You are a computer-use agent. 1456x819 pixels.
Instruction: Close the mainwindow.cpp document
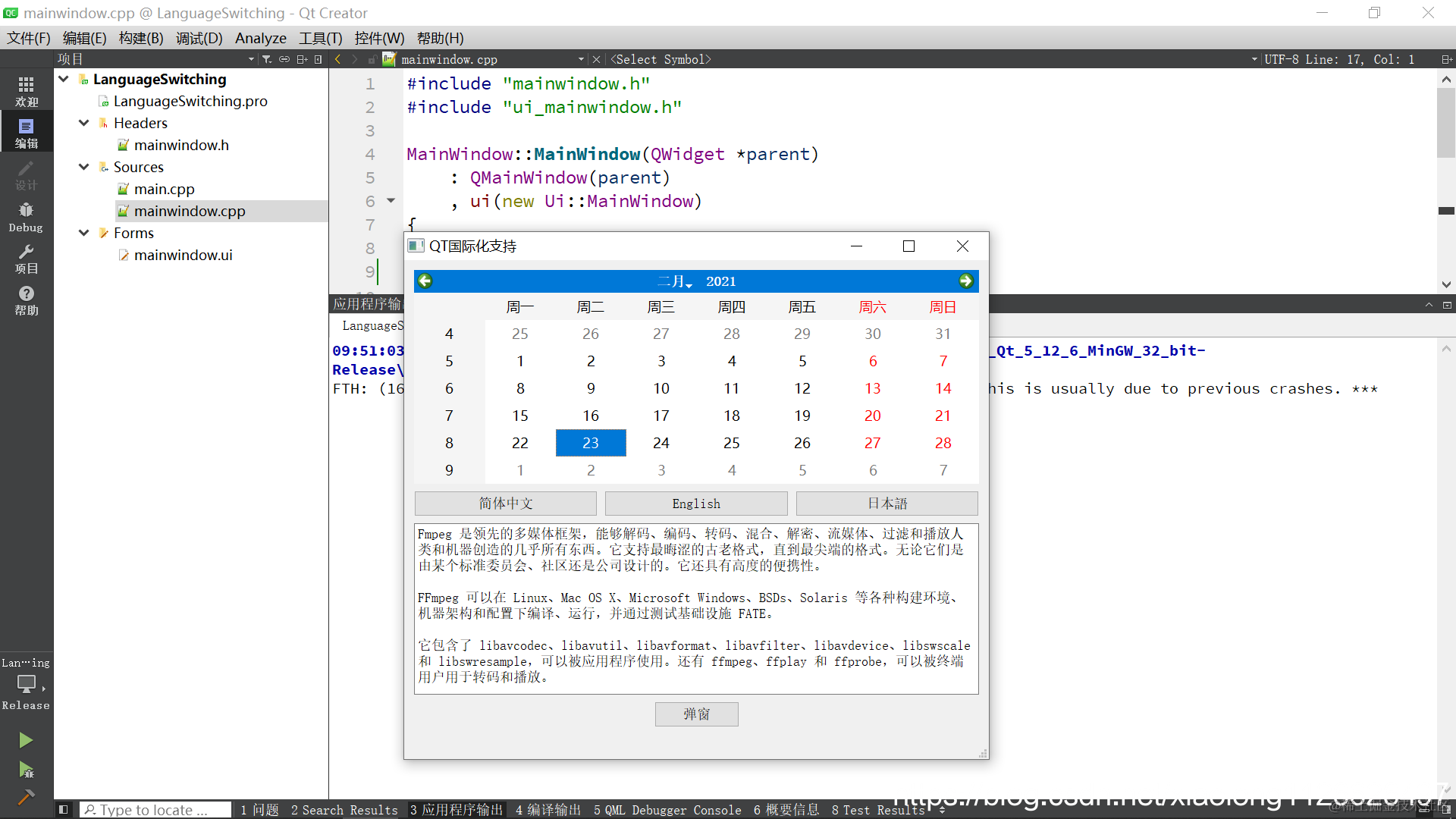click(596, 59)
